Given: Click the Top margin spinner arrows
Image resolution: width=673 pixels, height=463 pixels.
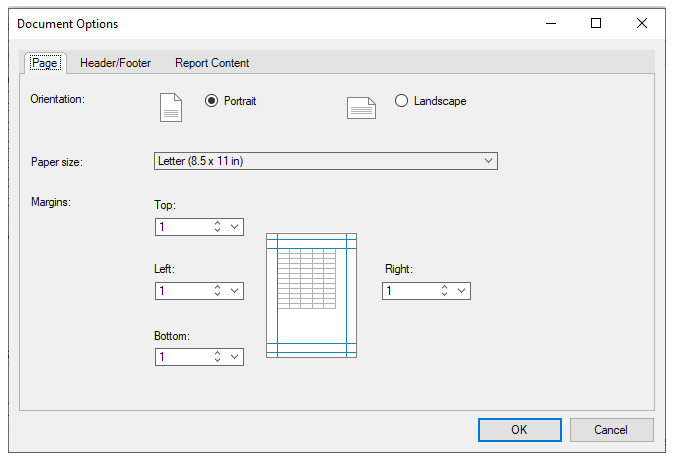Looking at the screenshot, I should coord(217,227).
